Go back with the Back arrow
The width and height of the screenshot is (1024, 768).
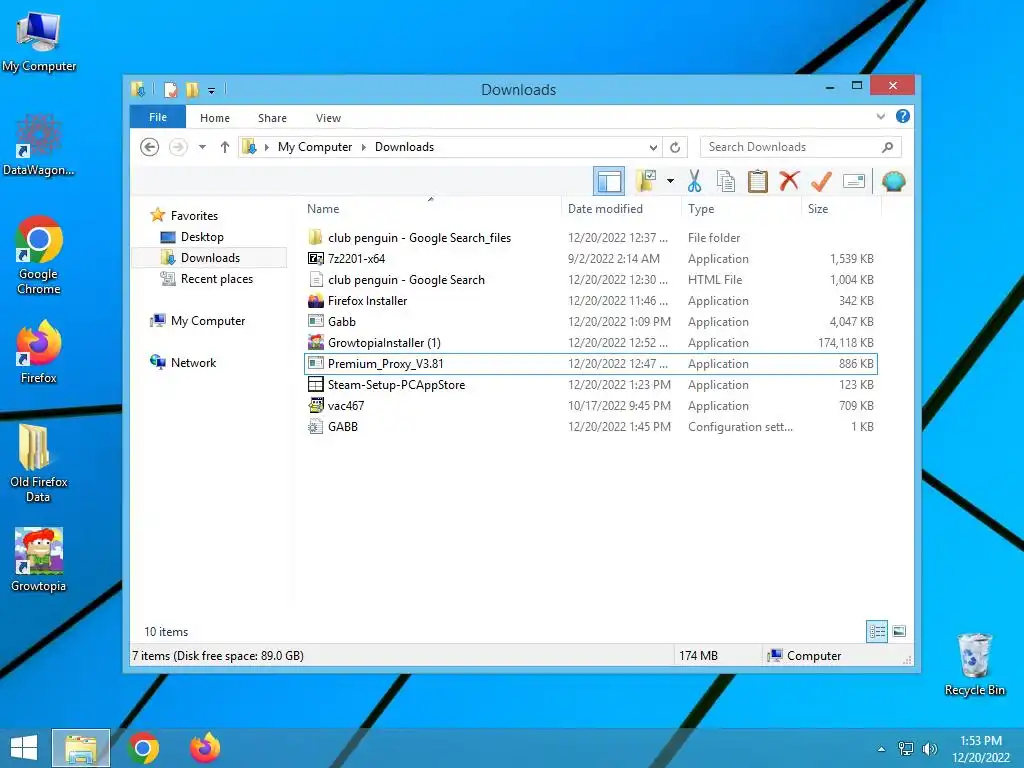tap(150, 147)
